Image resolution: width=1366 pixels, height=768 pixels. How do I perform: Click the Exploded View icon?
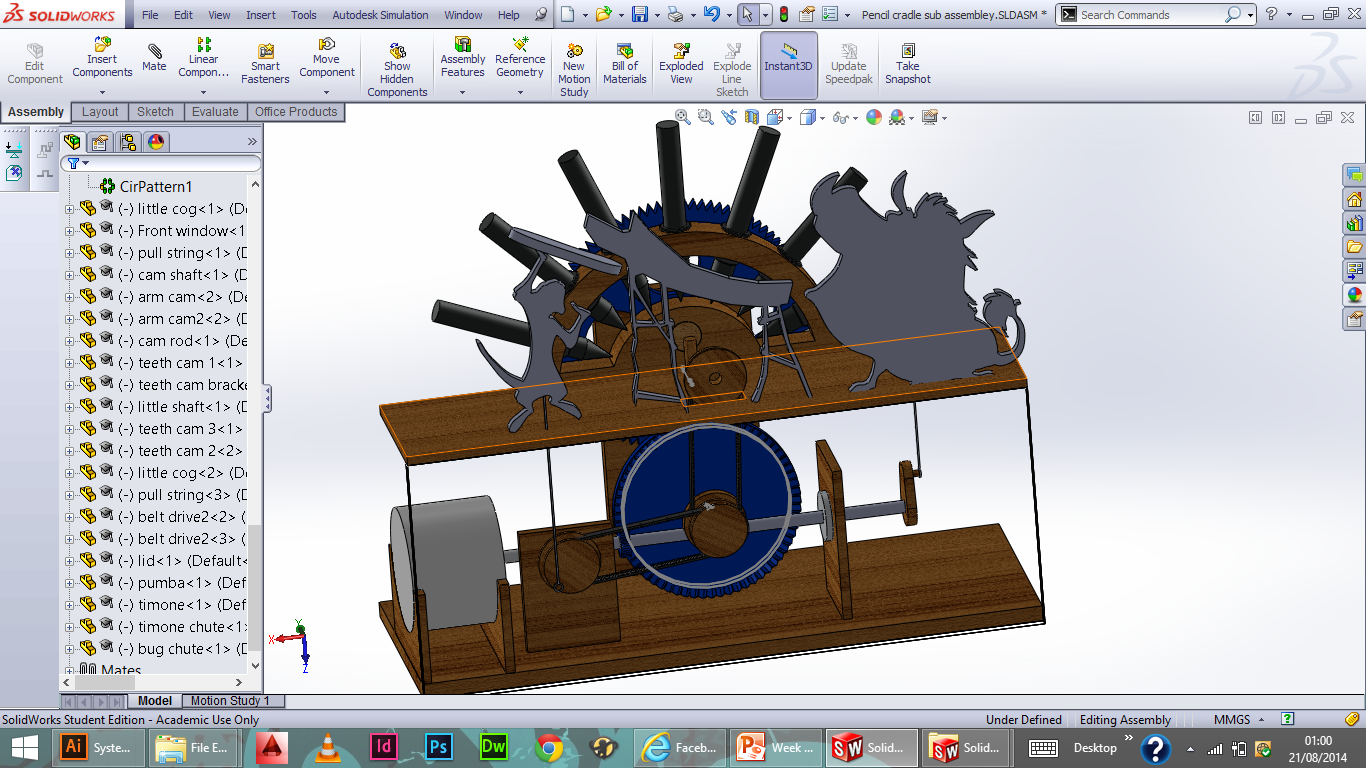681,51
